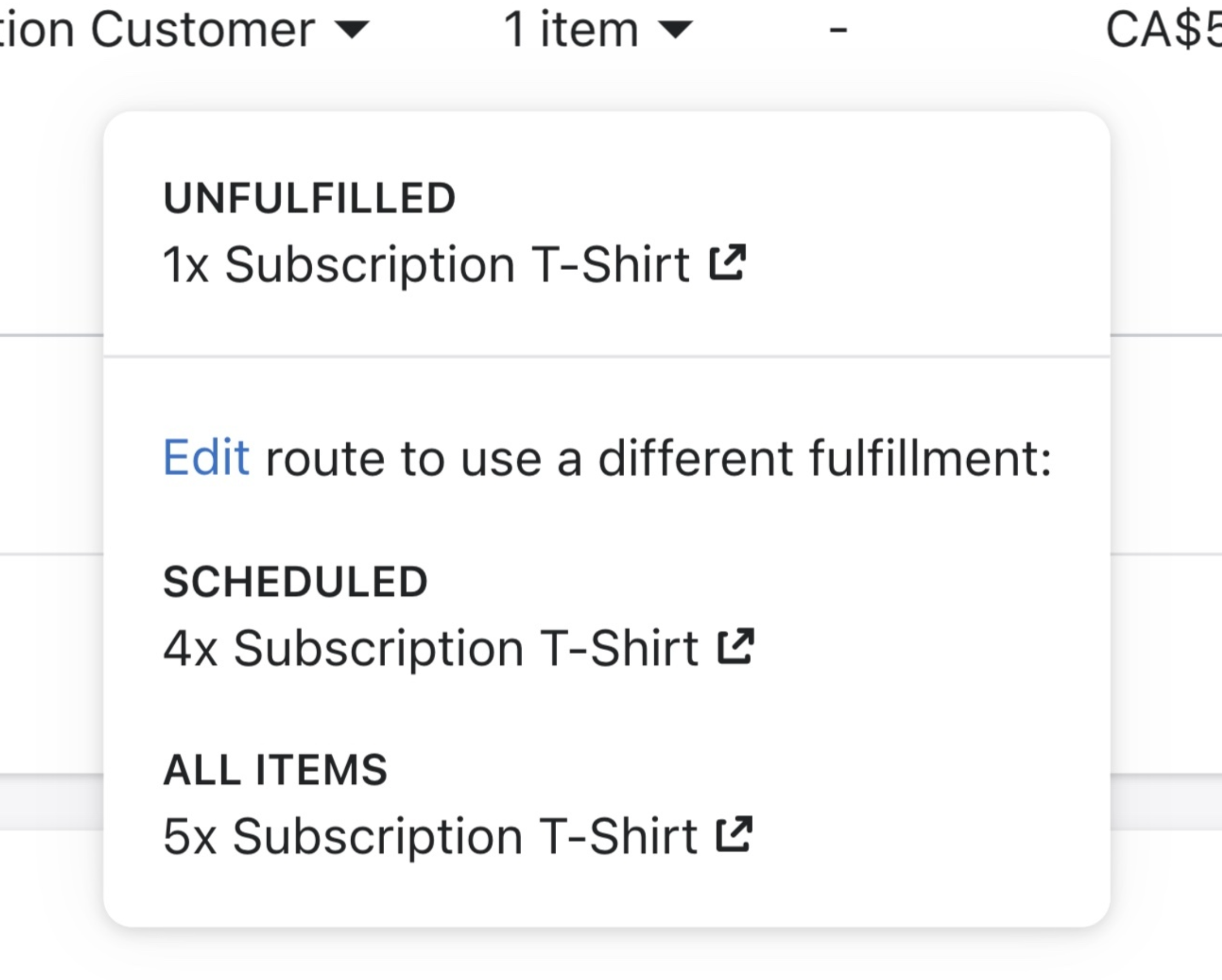Click external link icon beside 4x Subscription T-Shirt
The width and height of the screenshot is (1222, 980).
pyautogui.click(x=736, y=646)
